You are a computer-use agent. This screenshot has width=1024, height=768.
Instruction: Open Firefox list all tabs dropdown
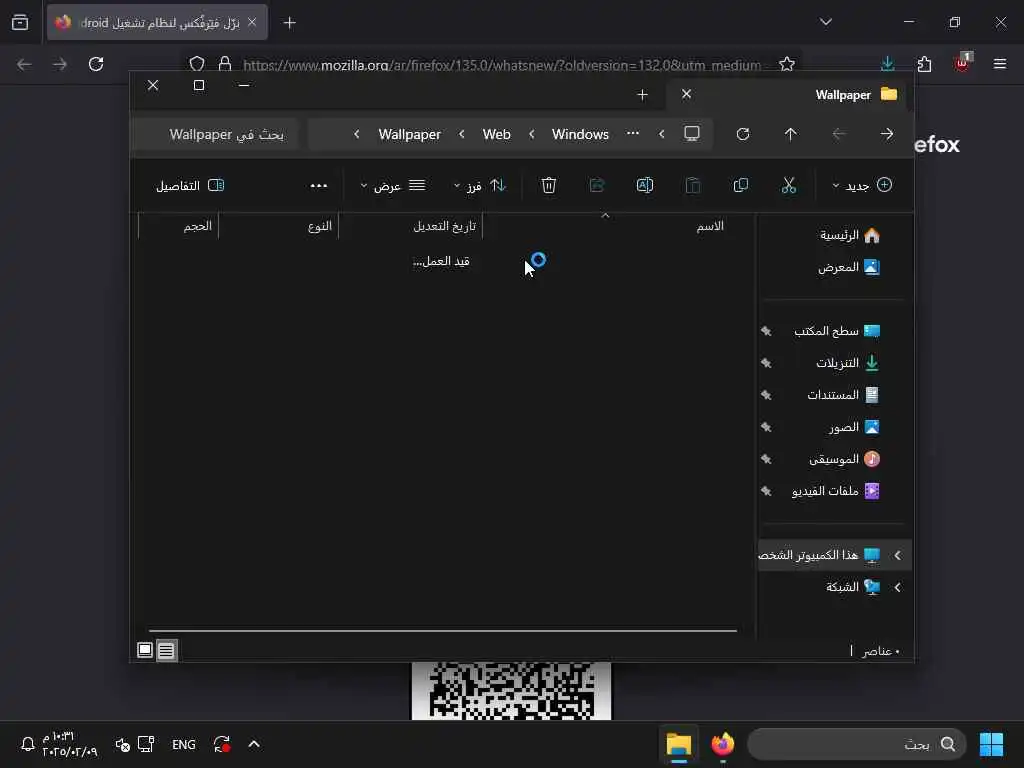pyautogui.click(x=825, y=22)
